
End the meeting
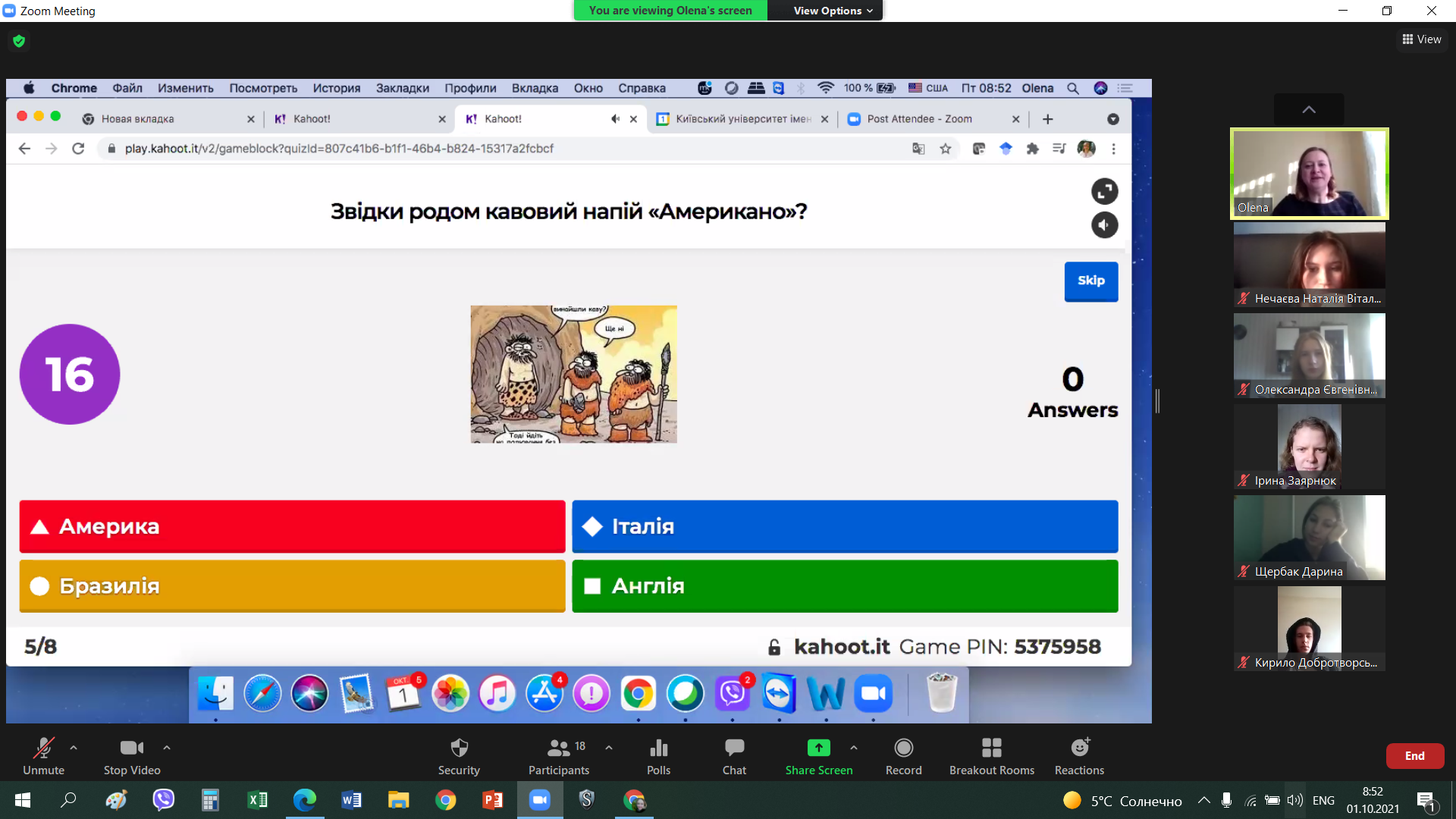click(x=1414, y=756)
